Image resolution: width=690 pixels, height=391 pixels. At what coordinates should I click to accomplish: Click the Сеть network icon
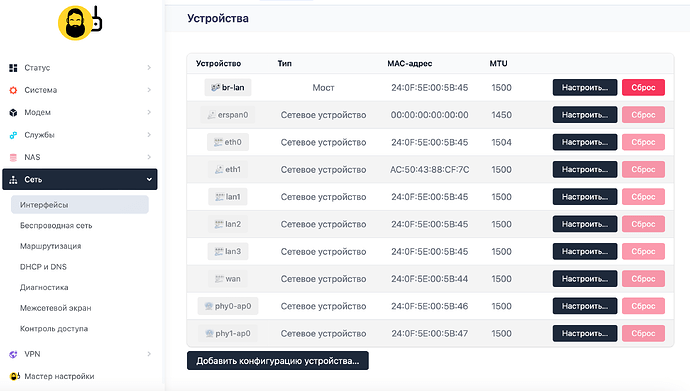[x=13, y=179]
